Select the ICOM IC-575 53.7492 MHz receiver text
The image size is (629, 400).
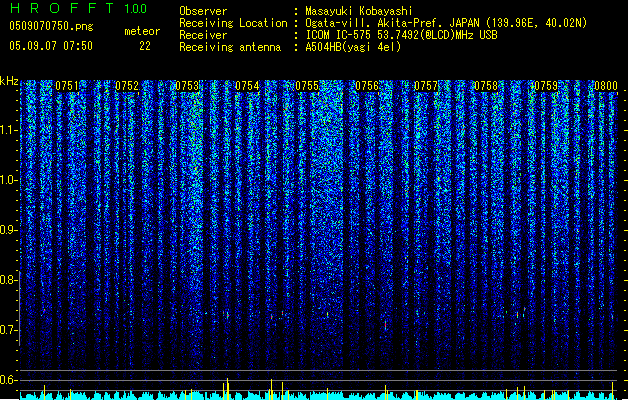tap(401, 35)
